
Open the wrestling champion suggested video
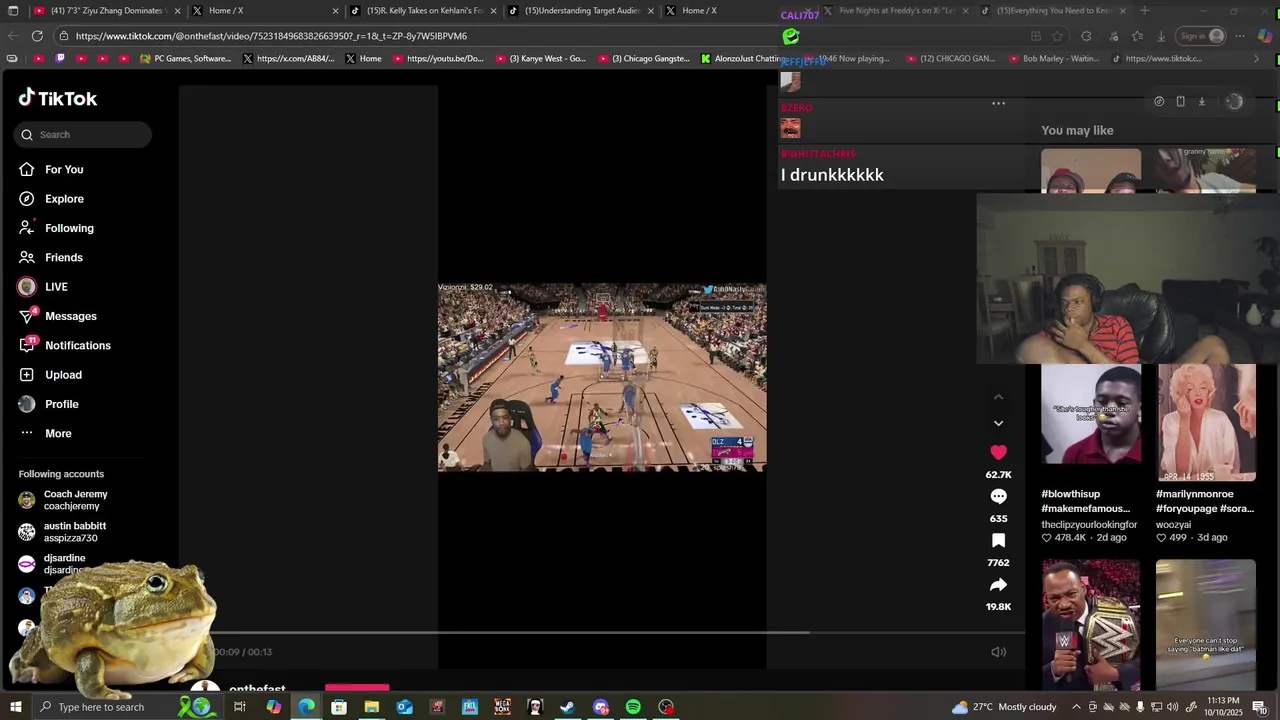coord(1090,625)
